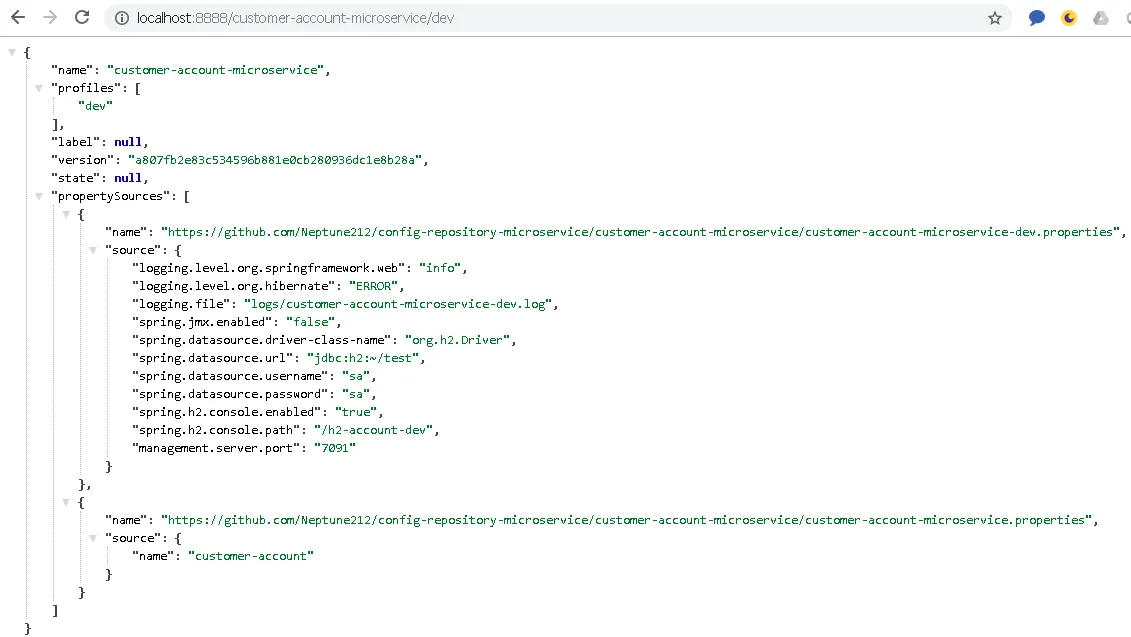Viewport: 1131px width, 637px height.
Task: Select the "propertySources" key
Action: pos(110,196)
